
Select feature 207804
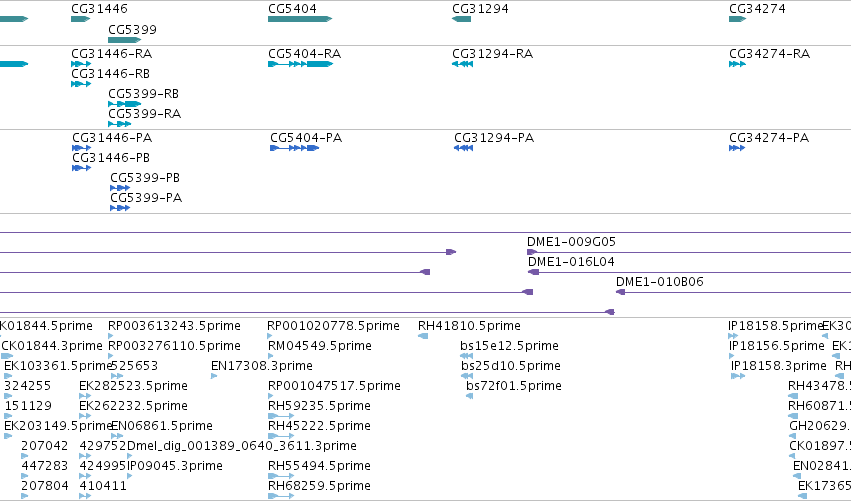tap(45, 486)
